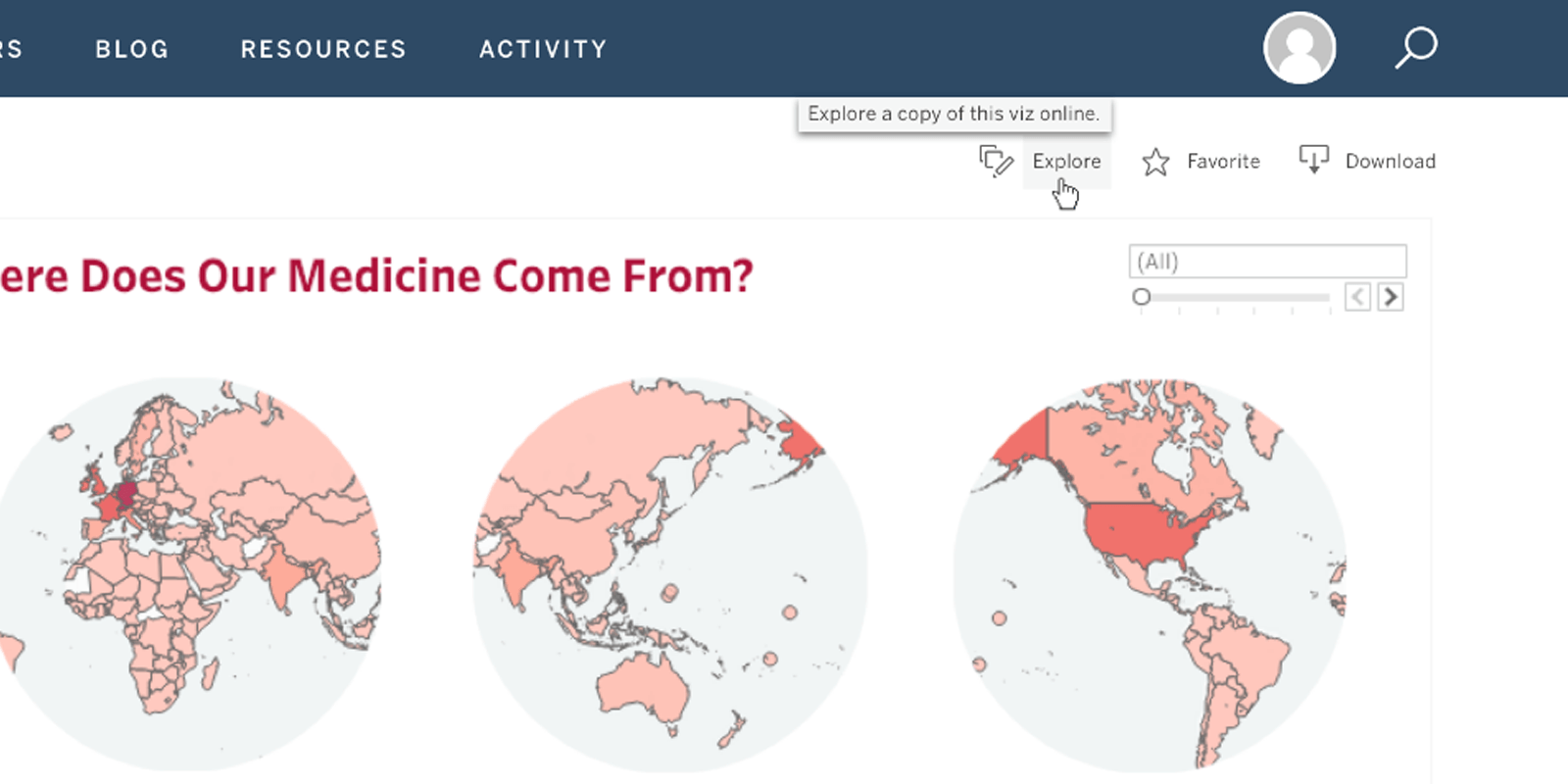Click the Favorite star icon

pos(1155,162)
